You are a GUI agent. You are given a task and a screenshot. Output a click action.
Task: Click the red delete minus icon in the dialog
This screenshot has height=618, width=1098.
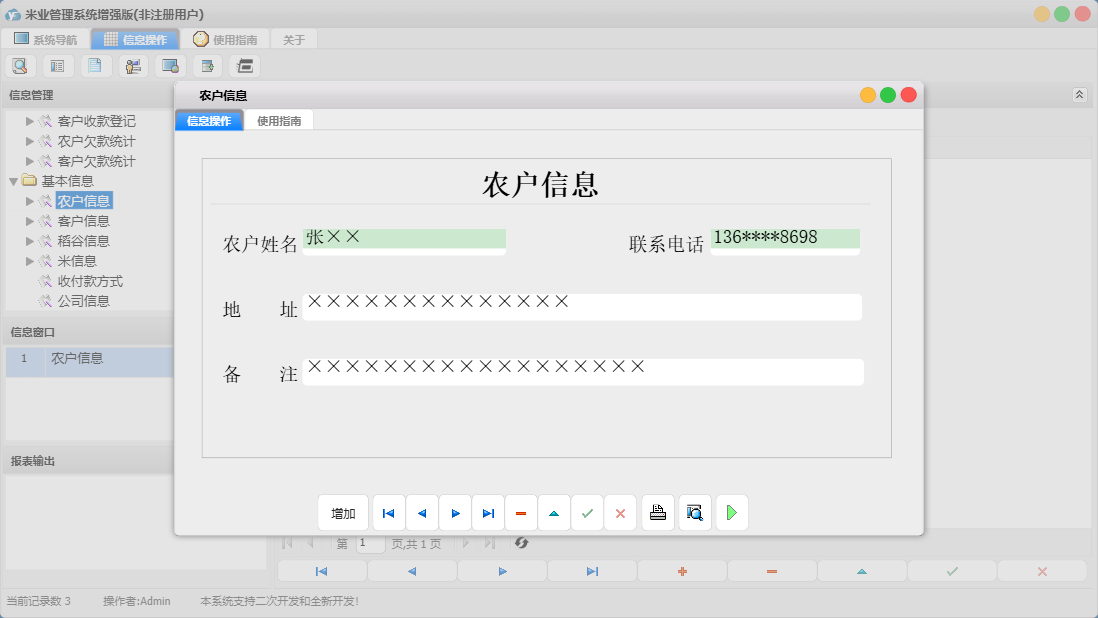tap(521, 512)
